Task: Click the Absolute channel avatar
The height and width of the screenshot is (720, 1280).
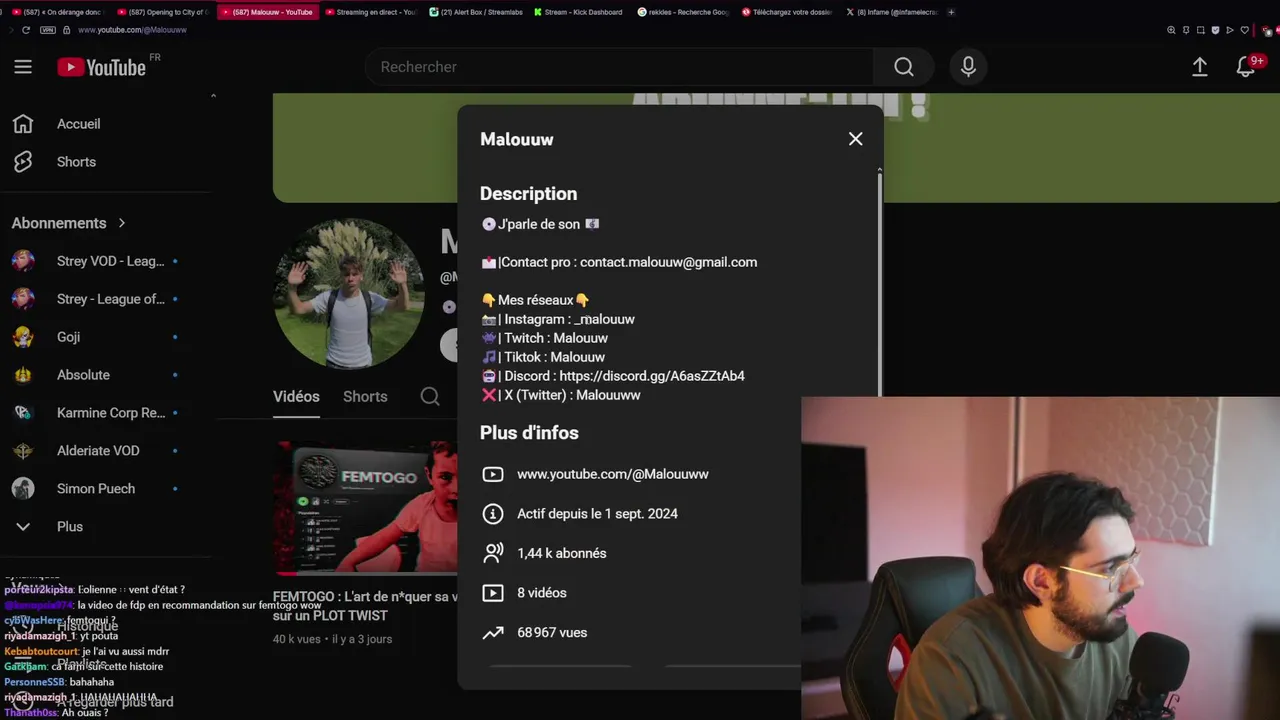Action: tap(23, 375)
